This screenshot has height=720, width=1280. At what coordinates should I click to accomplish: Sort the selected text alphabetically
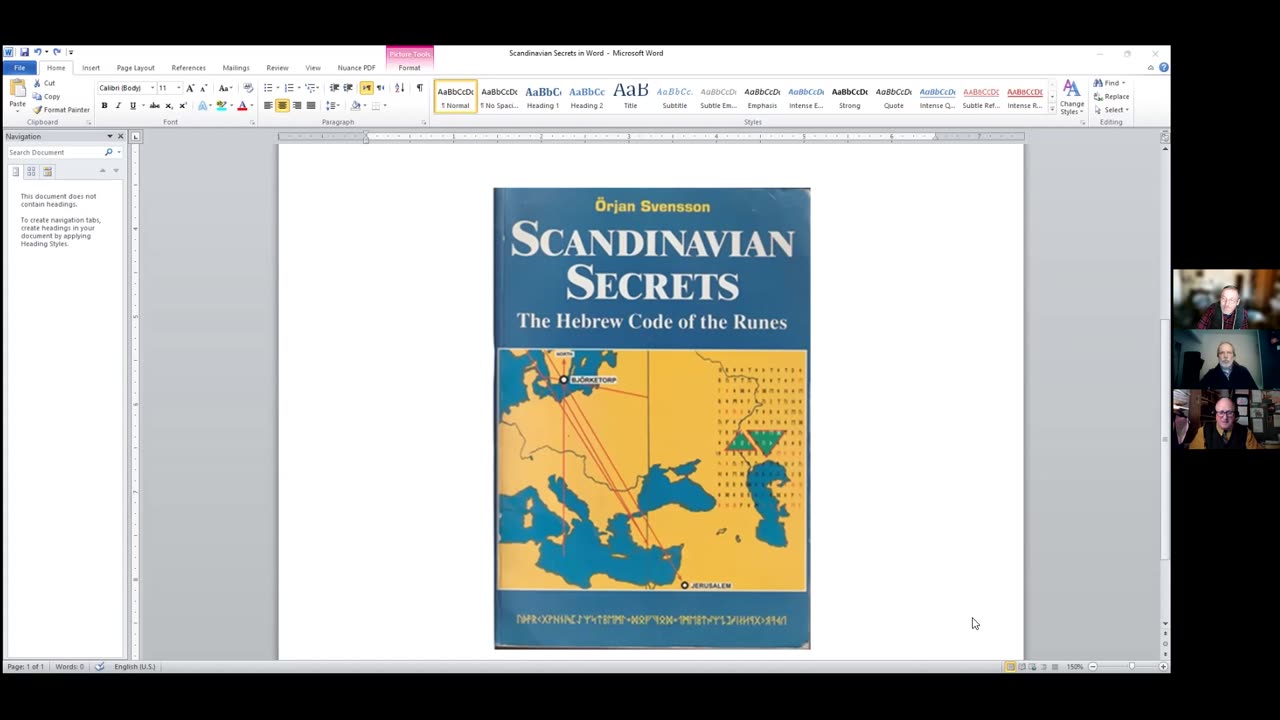[x=400, y=88]
